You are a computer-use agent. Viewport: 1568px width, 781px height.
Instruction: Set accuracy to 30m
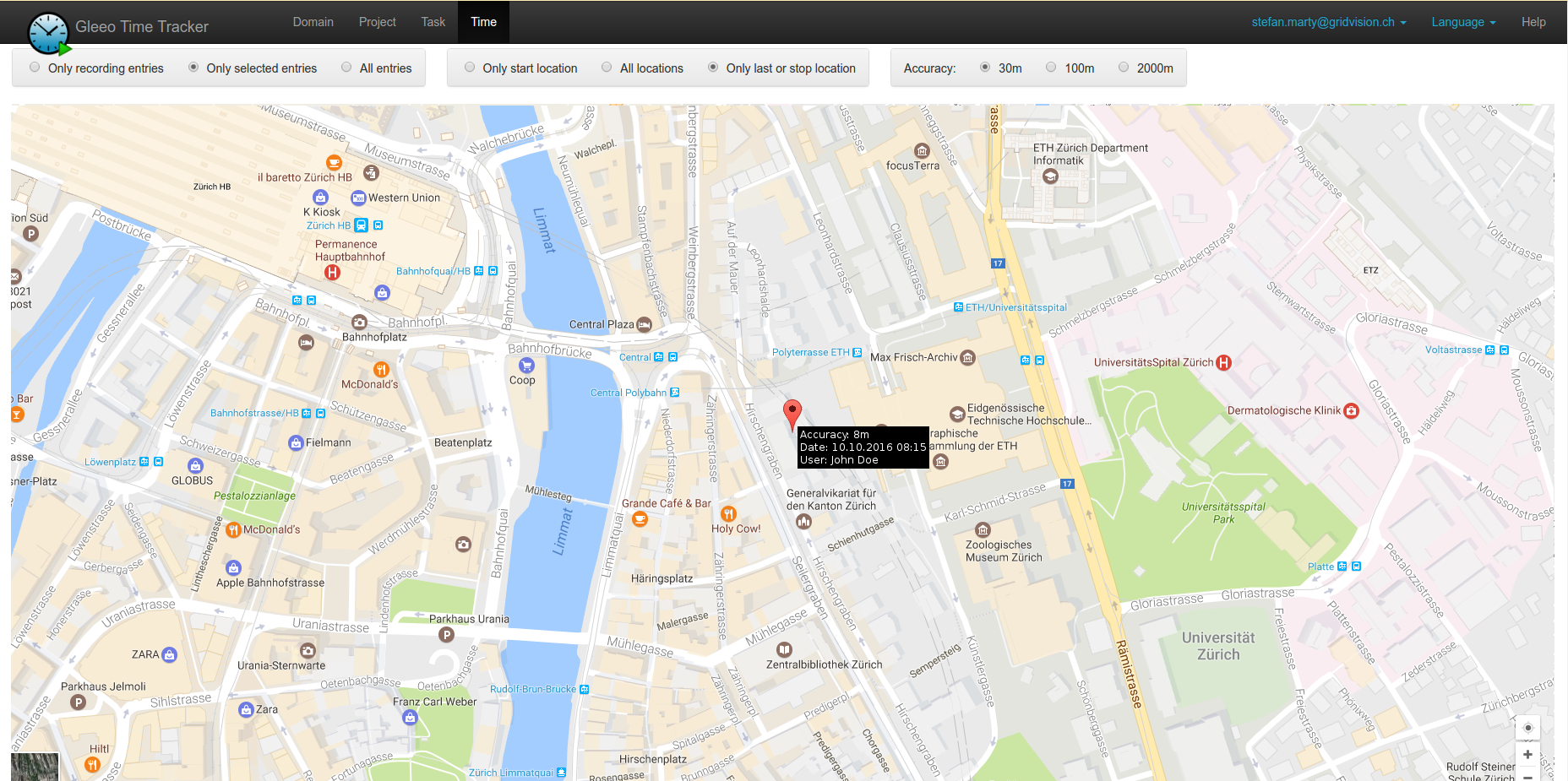985,68
